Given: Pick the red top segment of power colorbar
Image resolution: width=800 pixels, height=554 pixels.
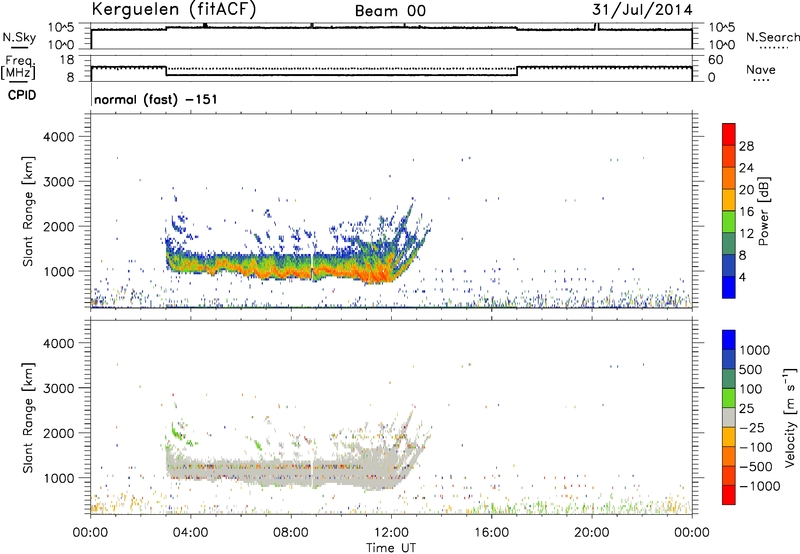Looking at the screenshot, I should [729, 135].
